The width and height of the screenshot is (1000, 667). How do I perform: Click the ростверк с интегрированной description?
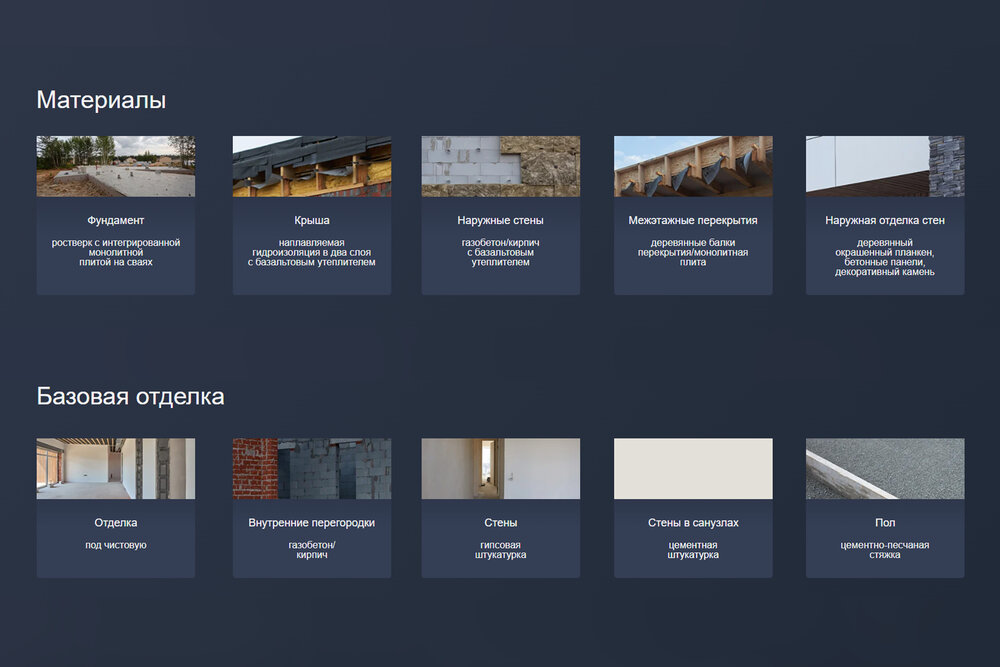115,253
